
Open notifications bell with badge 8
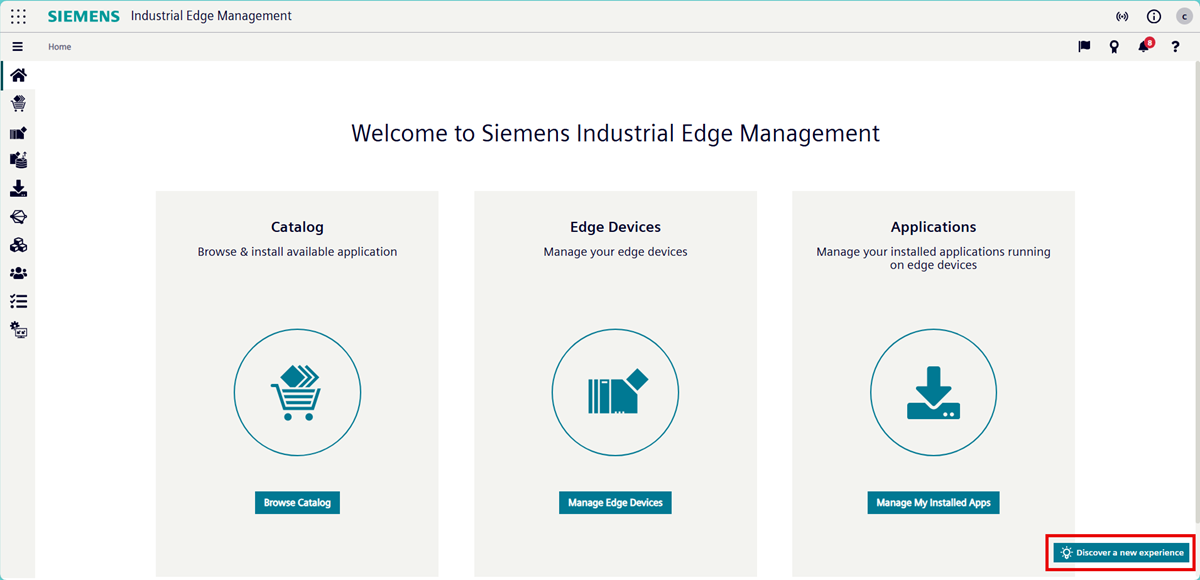[1144, 47]
